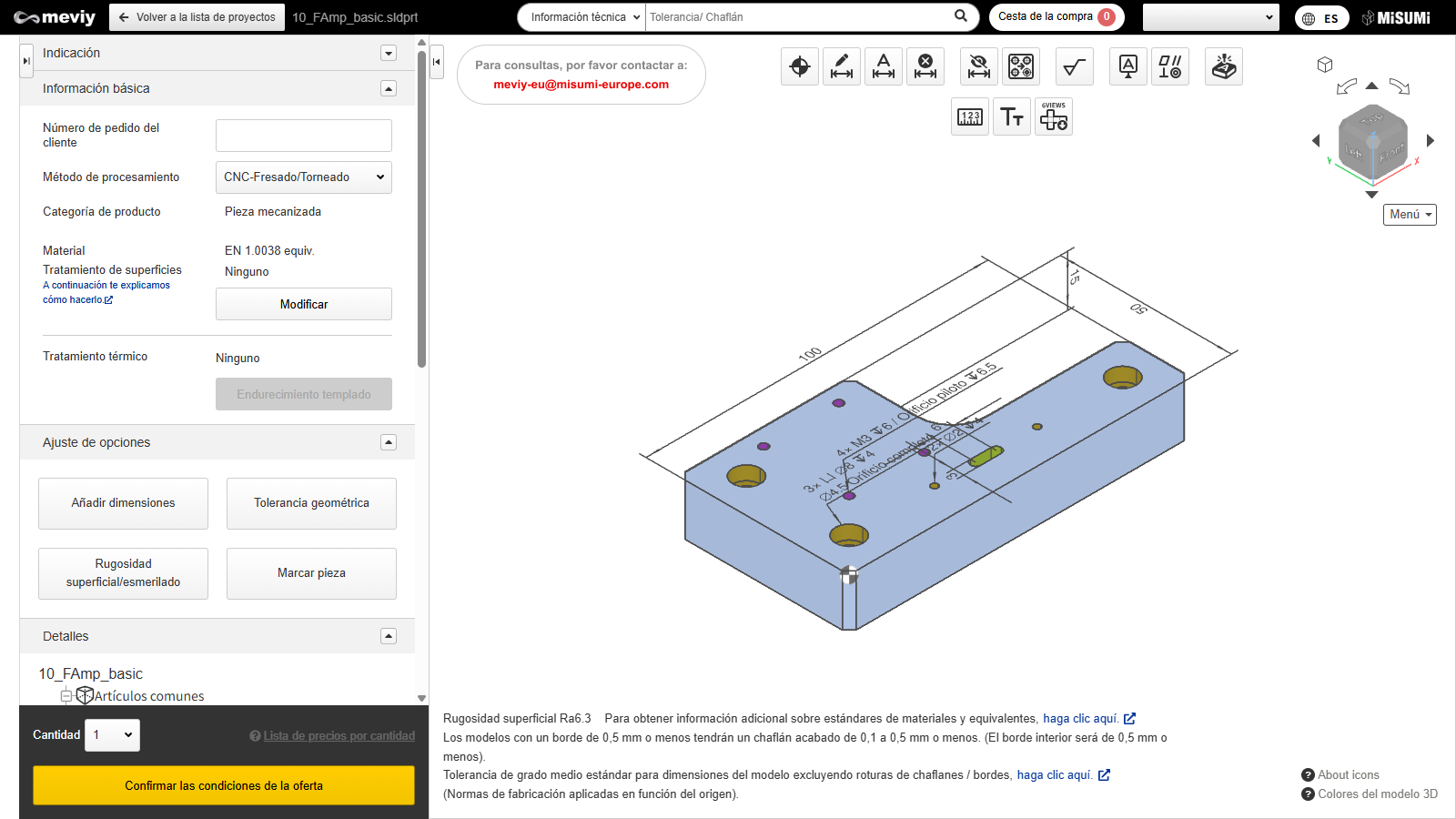Screen dimensions: 1456x819
Task: Open the Cantidad quantity dropdown
Action: click(113, 735)
